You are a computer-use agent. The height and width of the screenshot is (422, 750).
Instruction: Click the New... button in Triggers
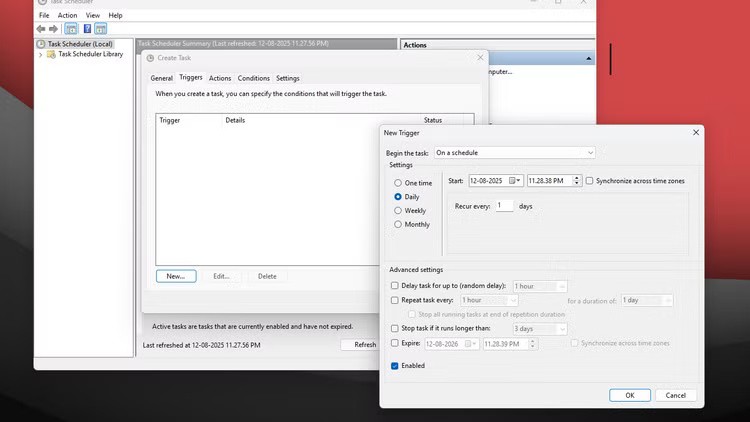175,276
